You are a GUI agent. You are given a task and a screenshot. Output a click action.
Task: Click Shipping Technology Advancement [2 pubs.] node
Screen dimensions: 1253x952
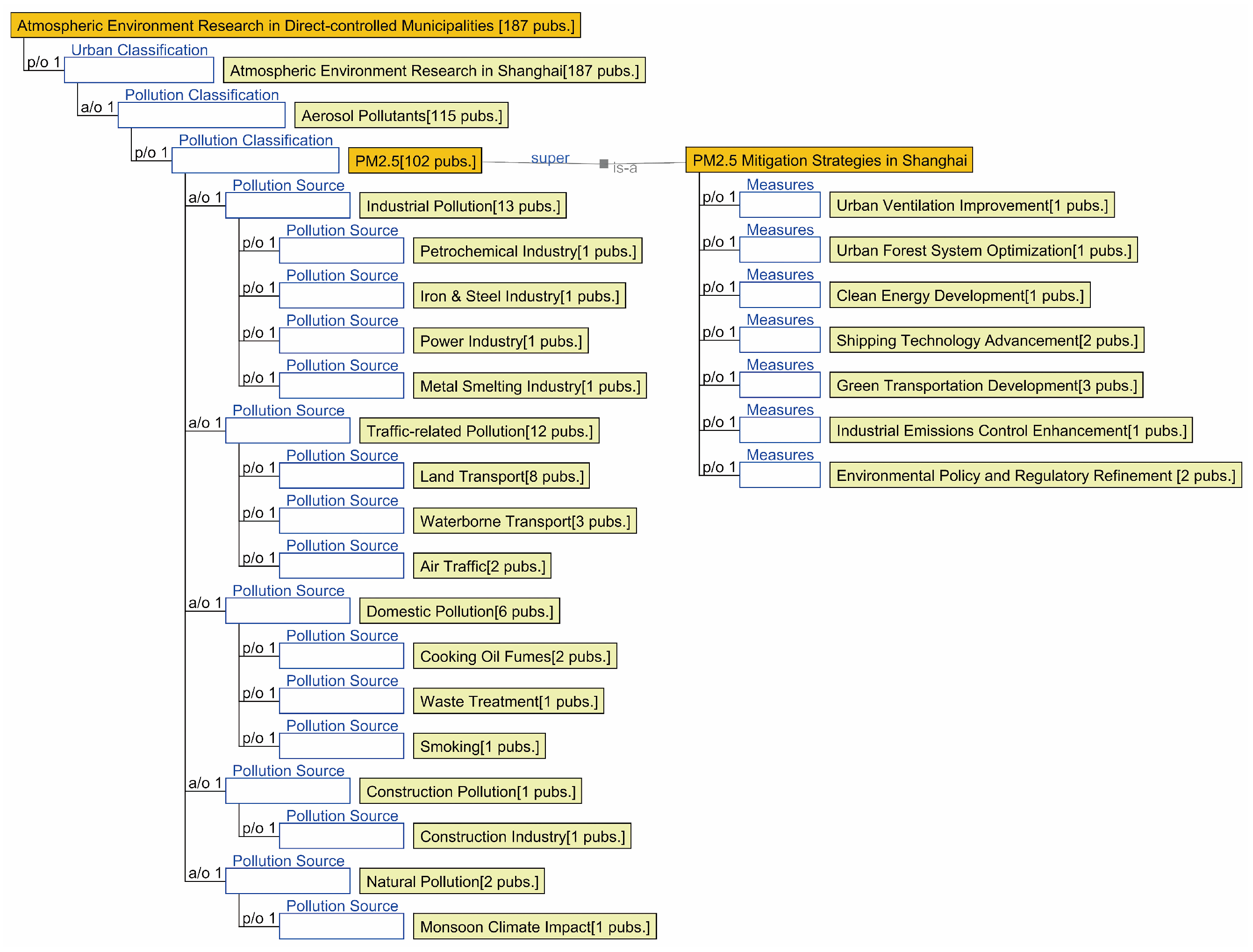986,341
